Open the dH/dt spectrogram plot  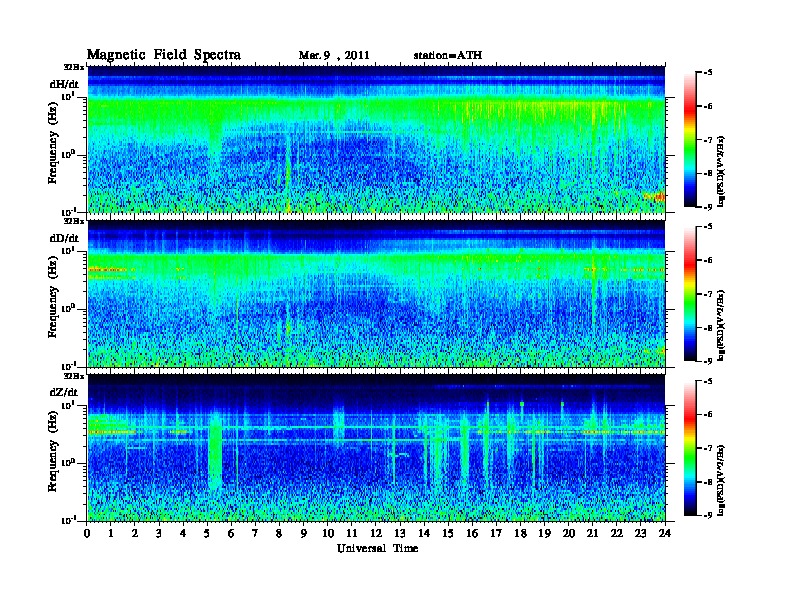(376, 139)
